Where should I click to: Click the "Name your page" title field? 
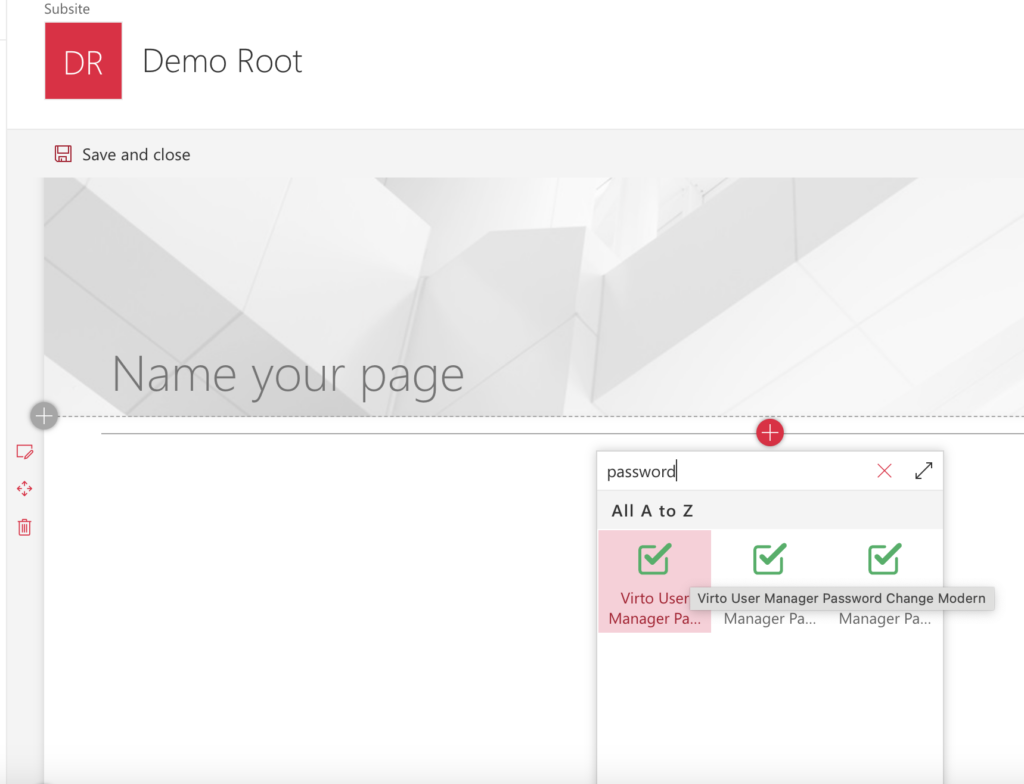(288, 375)
